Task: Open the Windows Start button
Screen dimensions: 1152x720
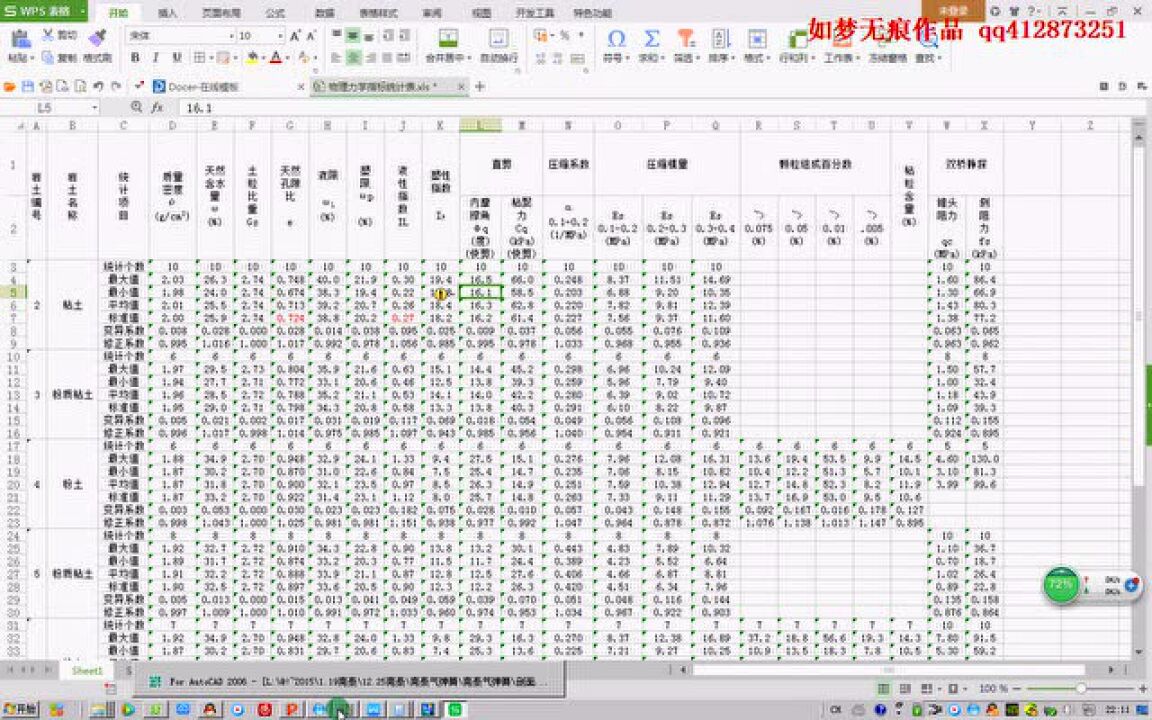Action: (20, 710)
